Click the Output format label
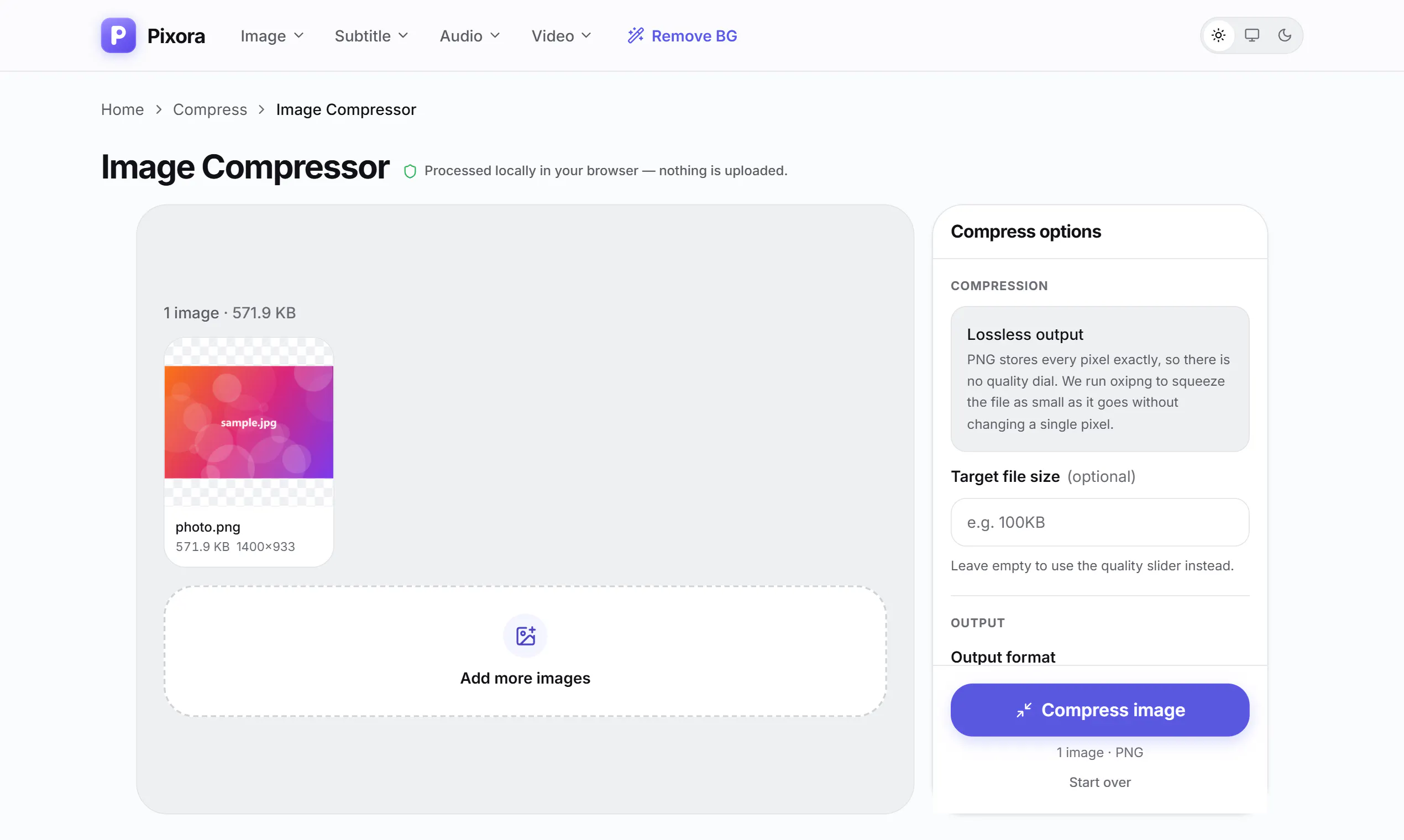1404x840 pixels. click(x=1003, y=657)
